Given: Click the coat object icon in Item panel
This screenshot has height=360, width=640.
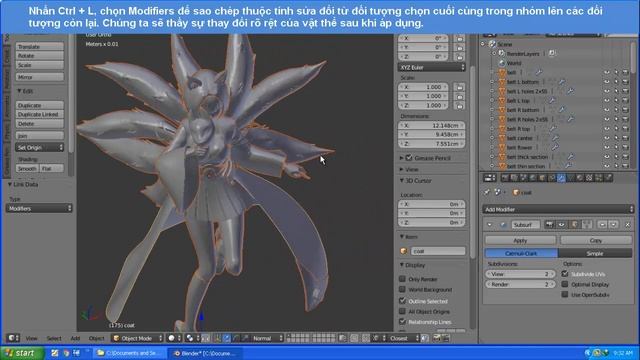Looking at the screenshot, I should point(404,251).
